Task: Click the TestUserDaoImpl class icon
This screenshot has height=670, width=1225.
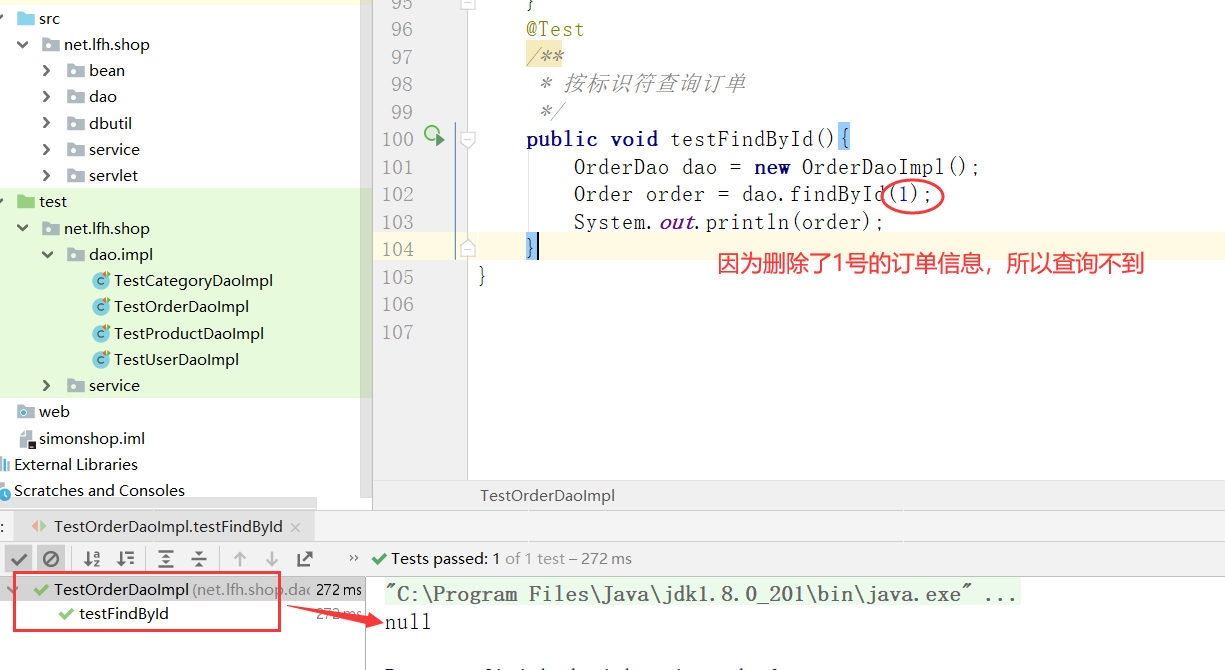Action: pyautogui.click(x=101, y=359)
